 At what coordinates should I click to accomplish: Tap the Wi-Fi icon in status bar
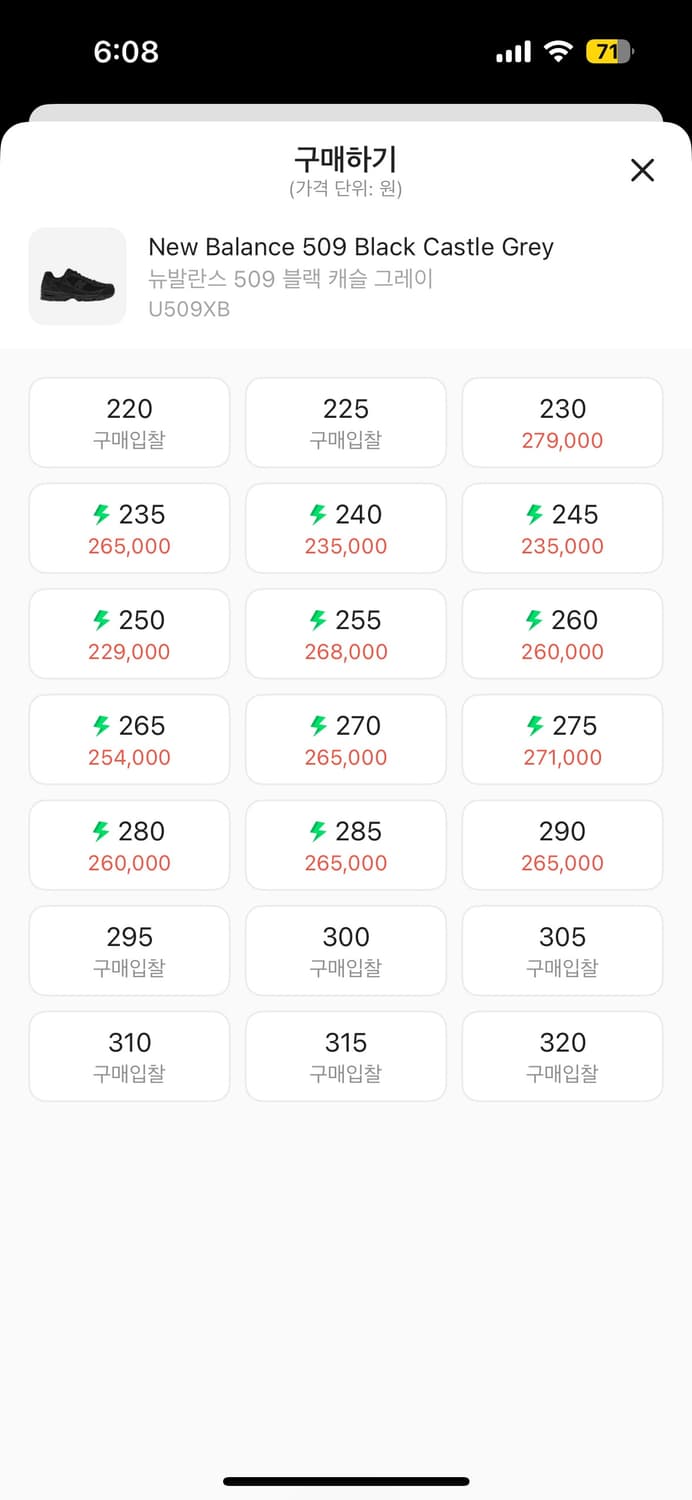coord(557,52)
